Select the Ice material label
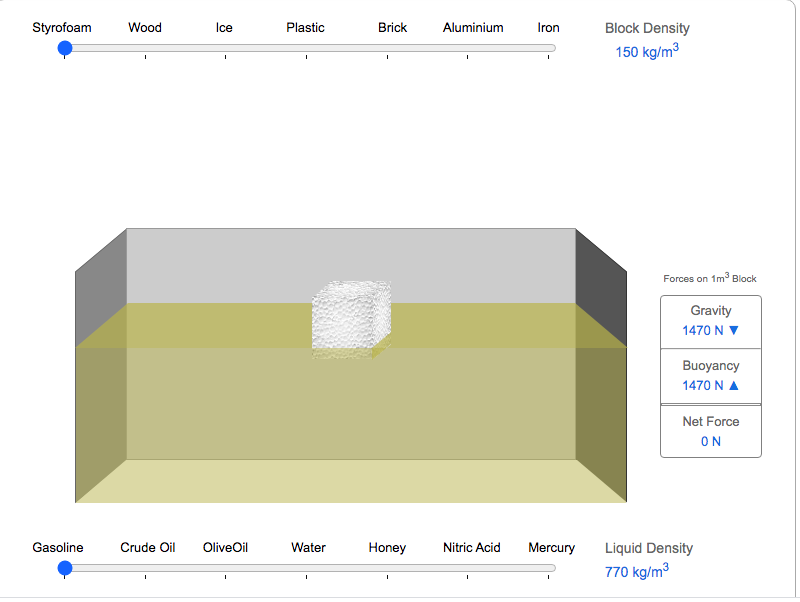This screenshot has width=800, height=602. point(224,28)
